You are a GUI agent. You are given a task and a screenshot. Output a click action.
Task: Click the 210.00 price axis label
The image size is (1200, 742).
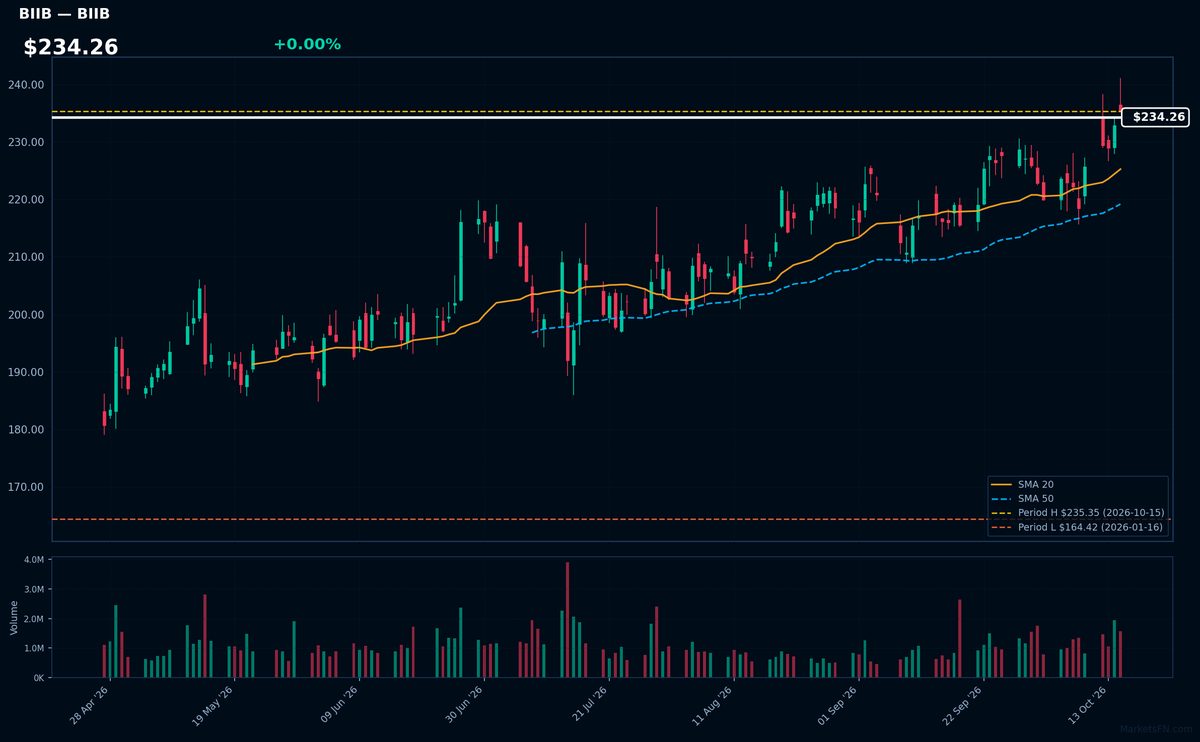tap(26, 258)
